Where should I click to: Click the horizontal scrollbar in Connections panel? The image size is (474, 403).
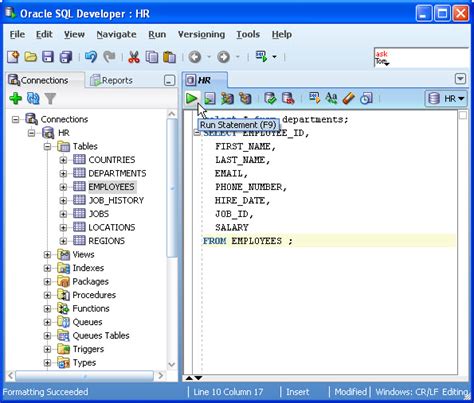(85, 376)
